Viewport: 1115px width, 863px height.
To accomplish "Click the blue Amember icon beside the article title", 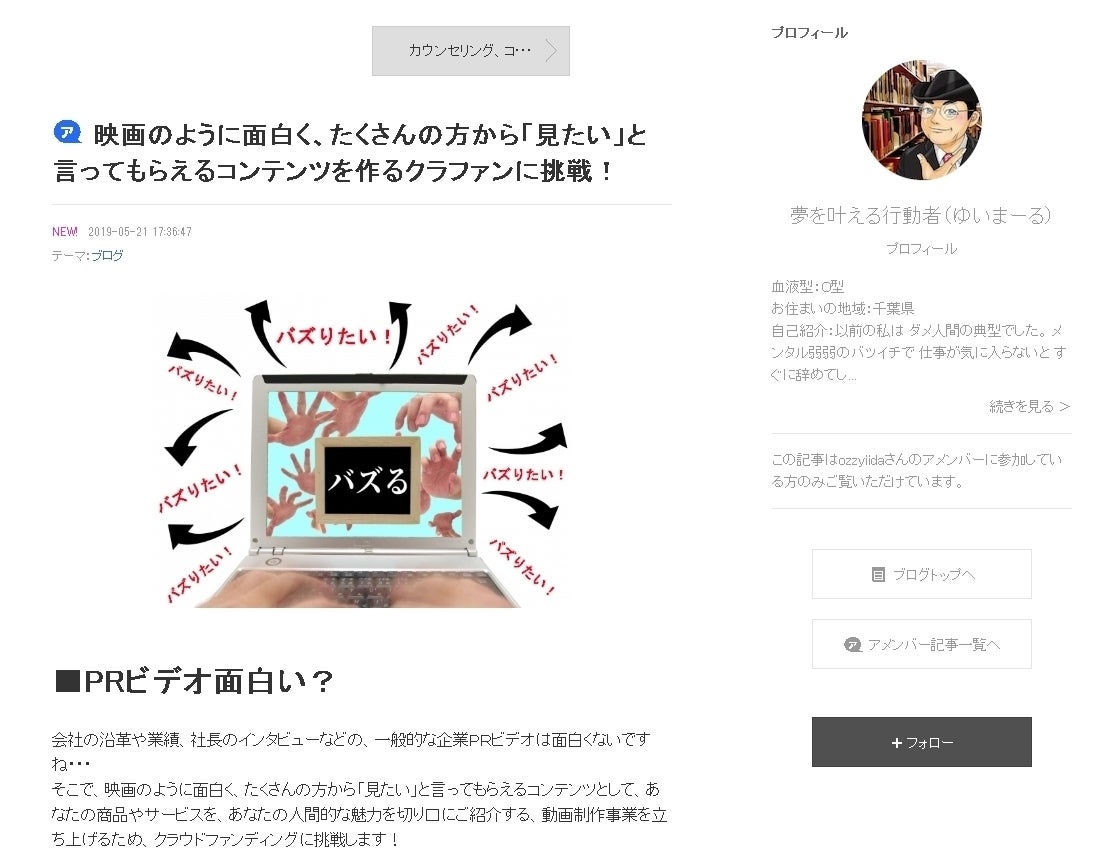I will [68, 132].
